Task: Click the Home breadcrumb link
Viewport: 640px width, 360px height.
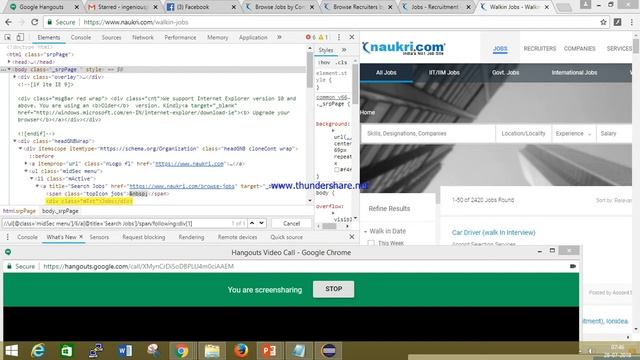Action: tap(367, 112)
